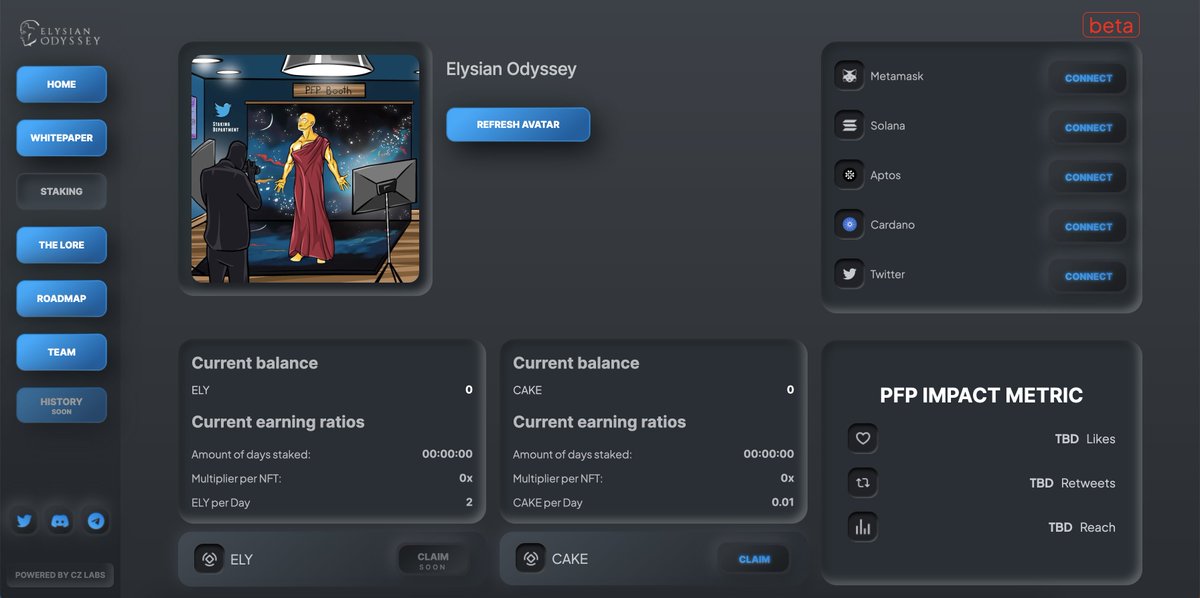Click the TBD Reach text
The image size is (1200, 598).
coord(1082,527)
